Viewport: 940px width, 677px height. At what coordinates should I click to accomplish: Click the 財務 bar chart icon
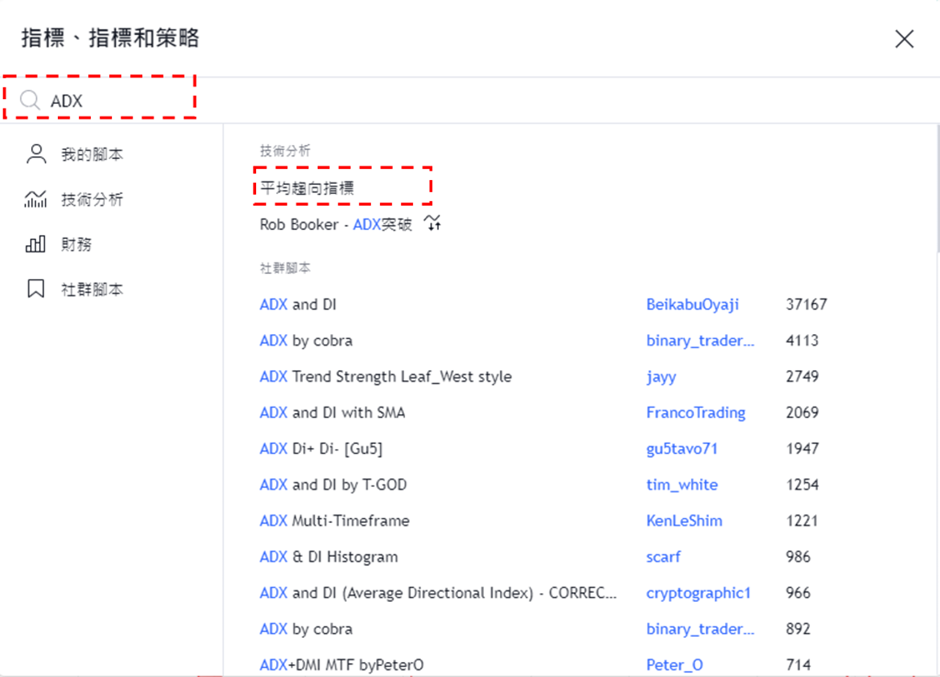[x=36, y=244]
